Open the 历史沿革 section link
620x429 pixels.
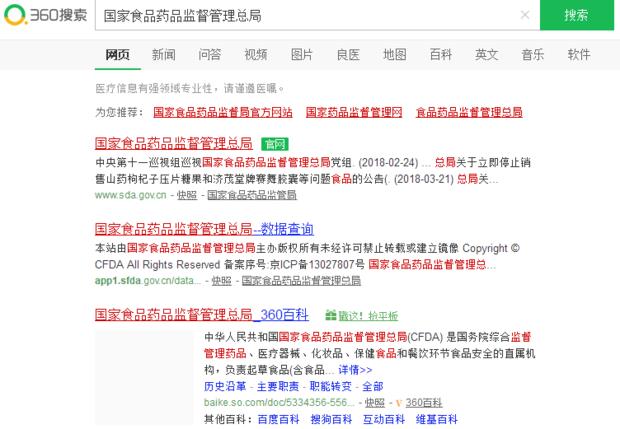(x=225, y=386)
